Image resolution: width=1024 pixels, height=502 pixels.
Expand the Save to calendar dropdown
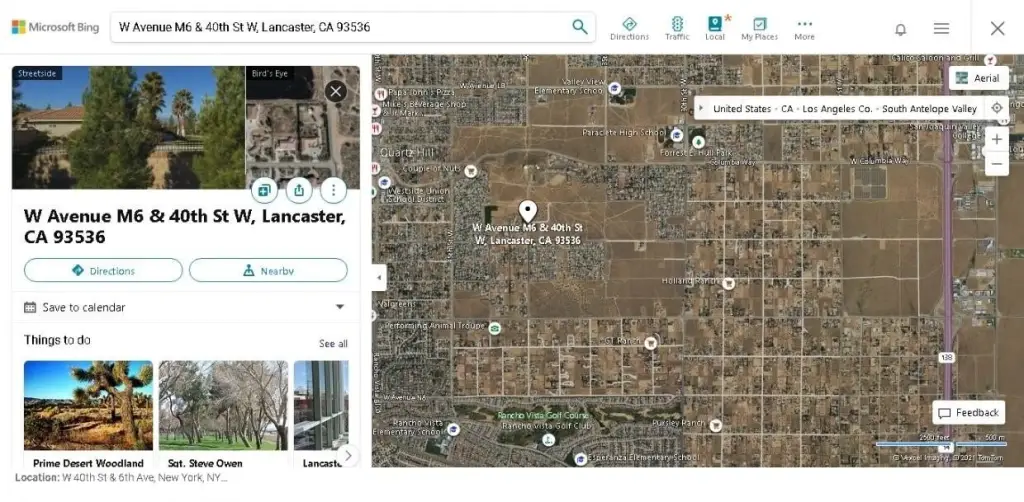coord(339,307)
